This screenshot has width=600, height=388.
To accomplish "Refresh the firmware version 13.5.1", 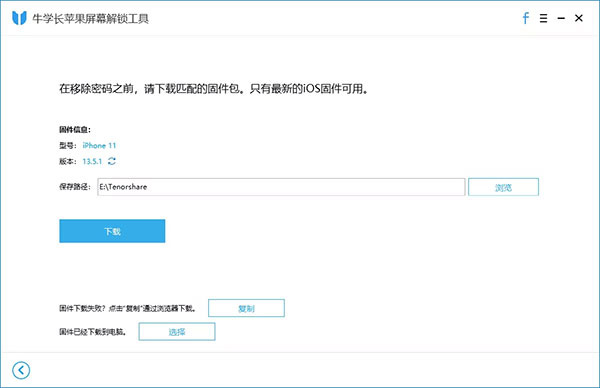I will coord(112,161).
